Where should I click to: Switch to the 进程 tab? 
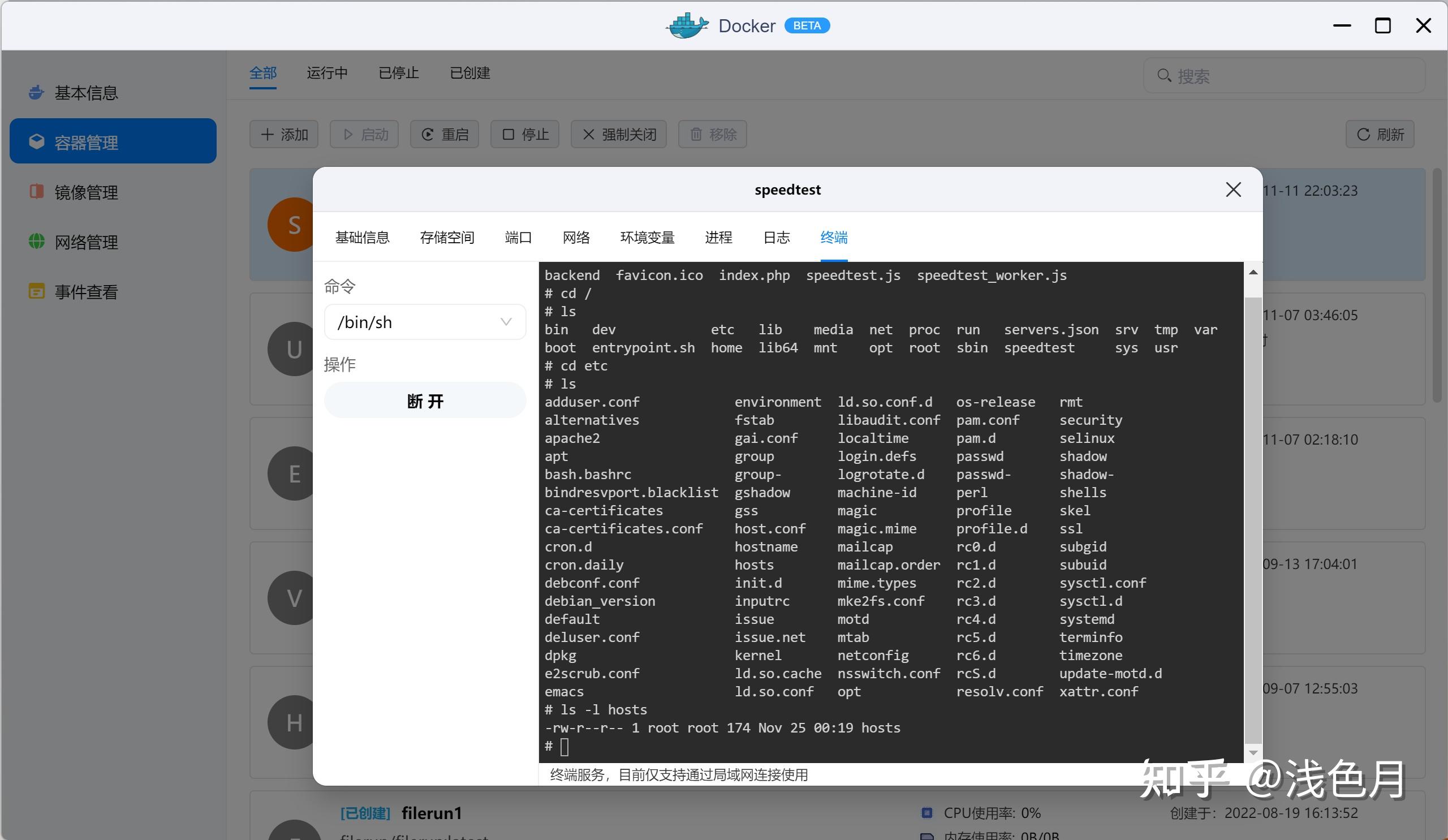click(718, 237)
